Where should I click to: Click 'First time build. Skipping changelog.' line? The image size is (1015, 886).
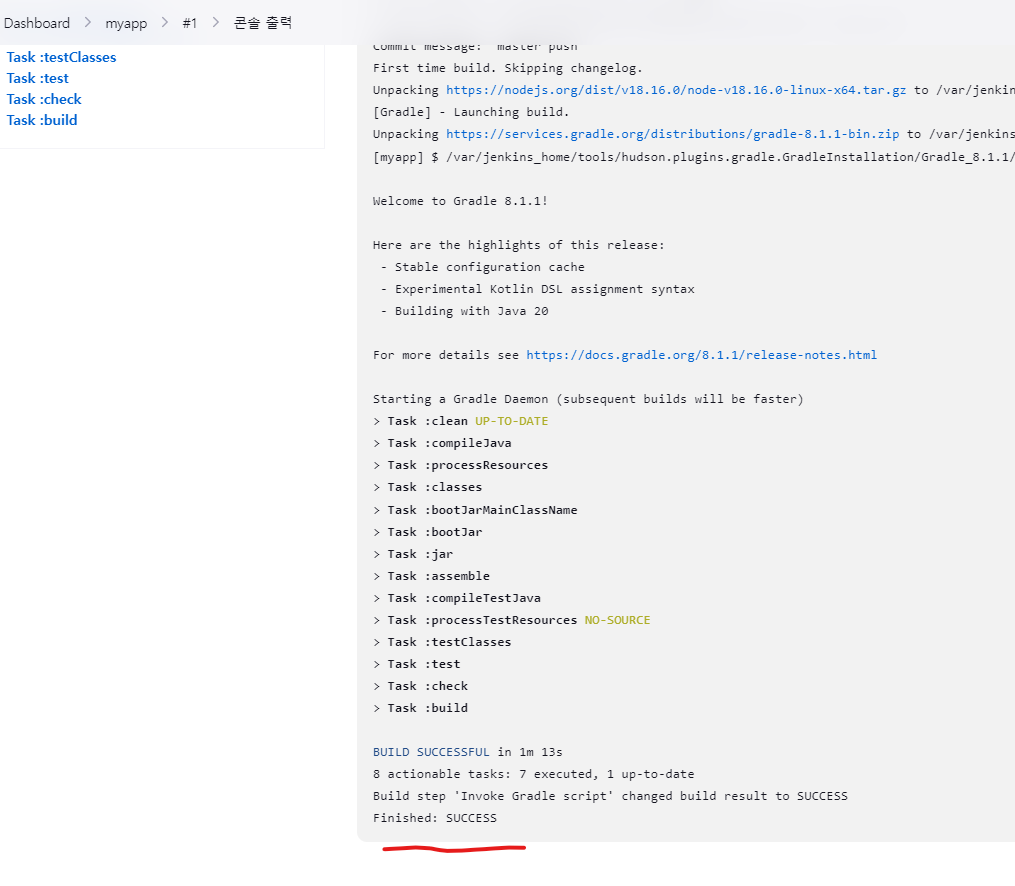tap(508, 68)
